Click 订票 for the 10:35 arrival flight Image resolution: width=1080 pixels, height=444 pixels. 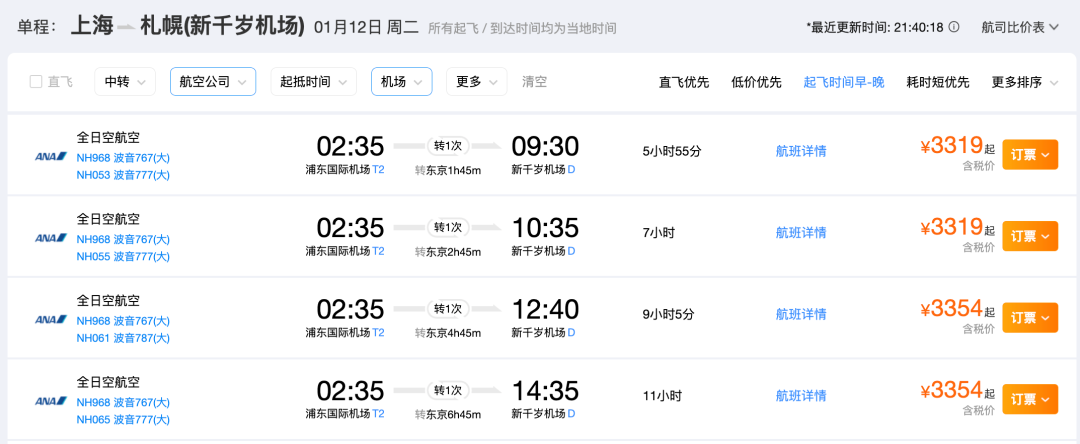click(1030, 236)
